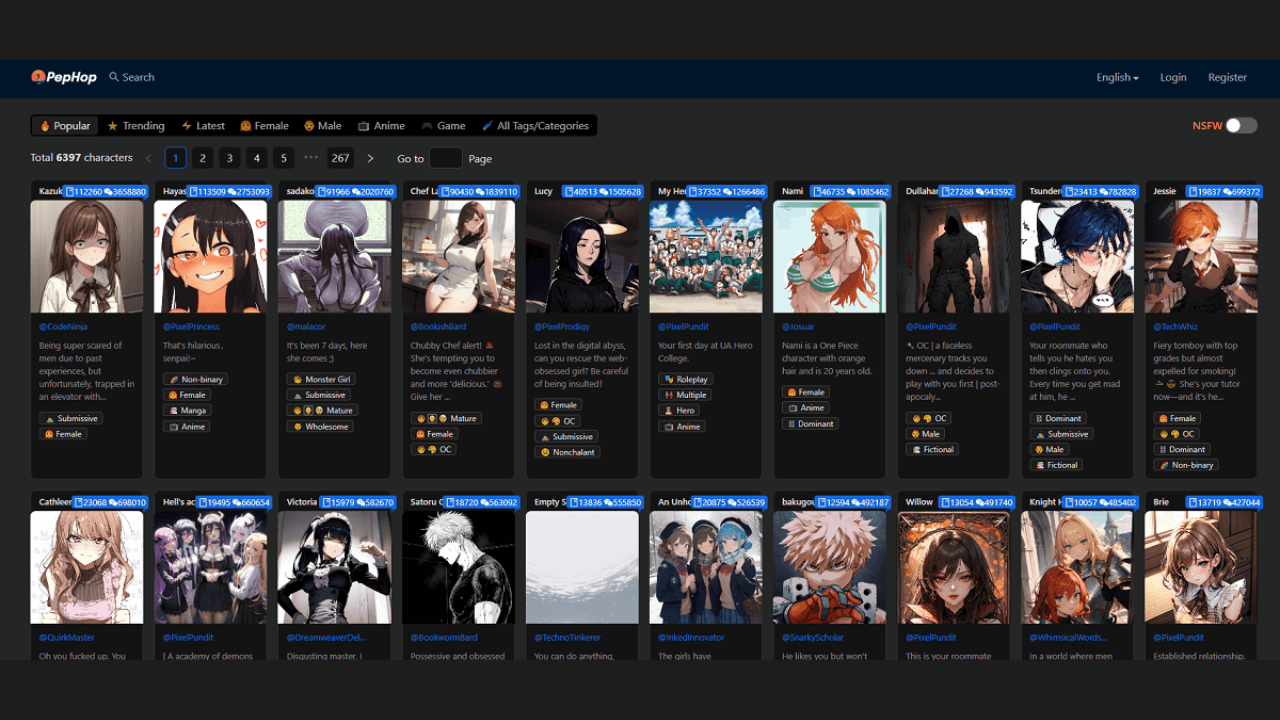The image size is (1280, 720).
Task: Click the Dullahan stats badge
Action: point(978,191)
